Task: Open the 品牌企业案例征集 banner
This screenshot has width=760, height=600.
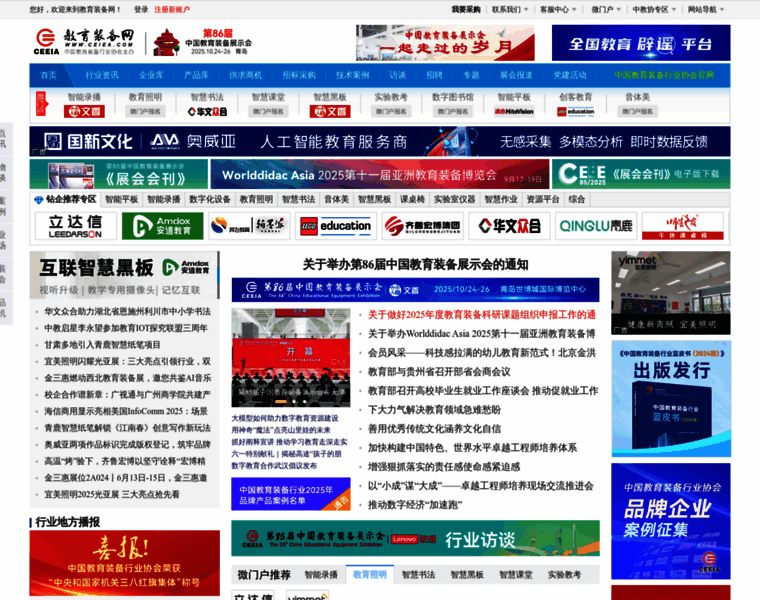Action: tap(671, 521)
